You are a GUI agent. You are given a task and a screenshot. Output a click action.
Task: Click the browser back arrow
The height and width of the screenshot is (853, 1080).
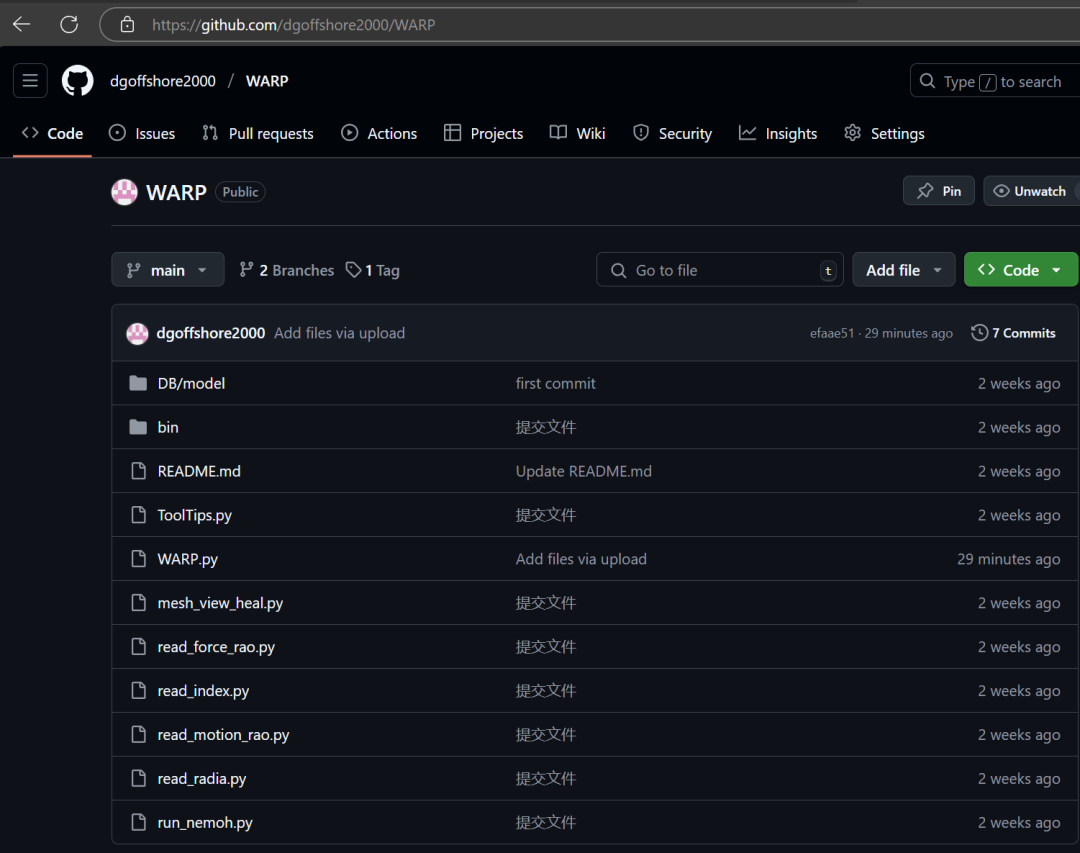coord(22,24)
